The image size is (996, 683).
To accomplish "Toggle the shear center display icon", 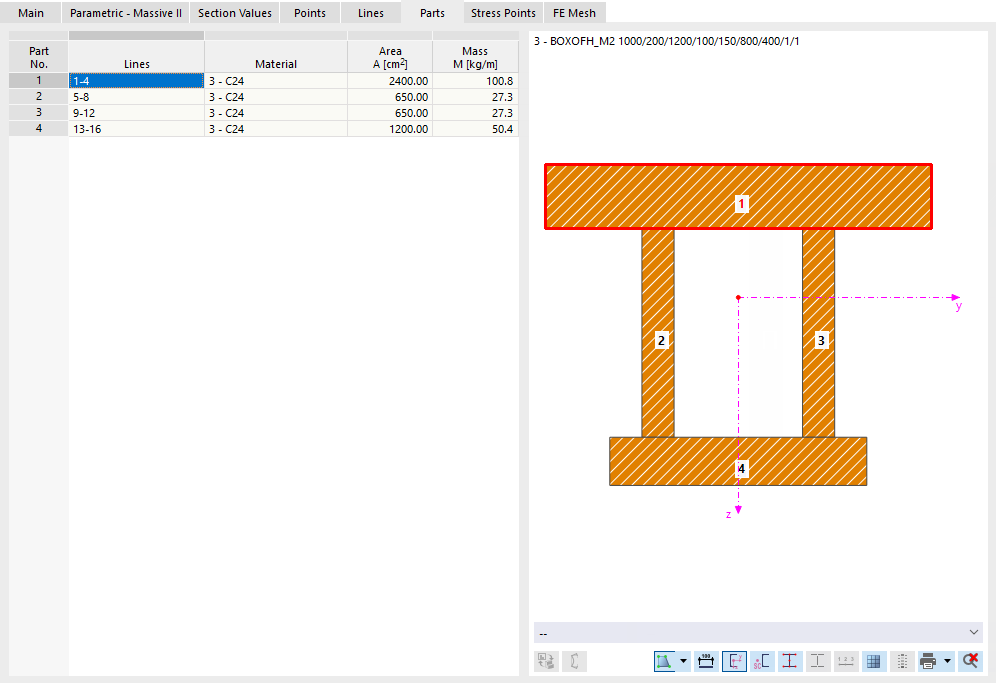I will [762, 661].
